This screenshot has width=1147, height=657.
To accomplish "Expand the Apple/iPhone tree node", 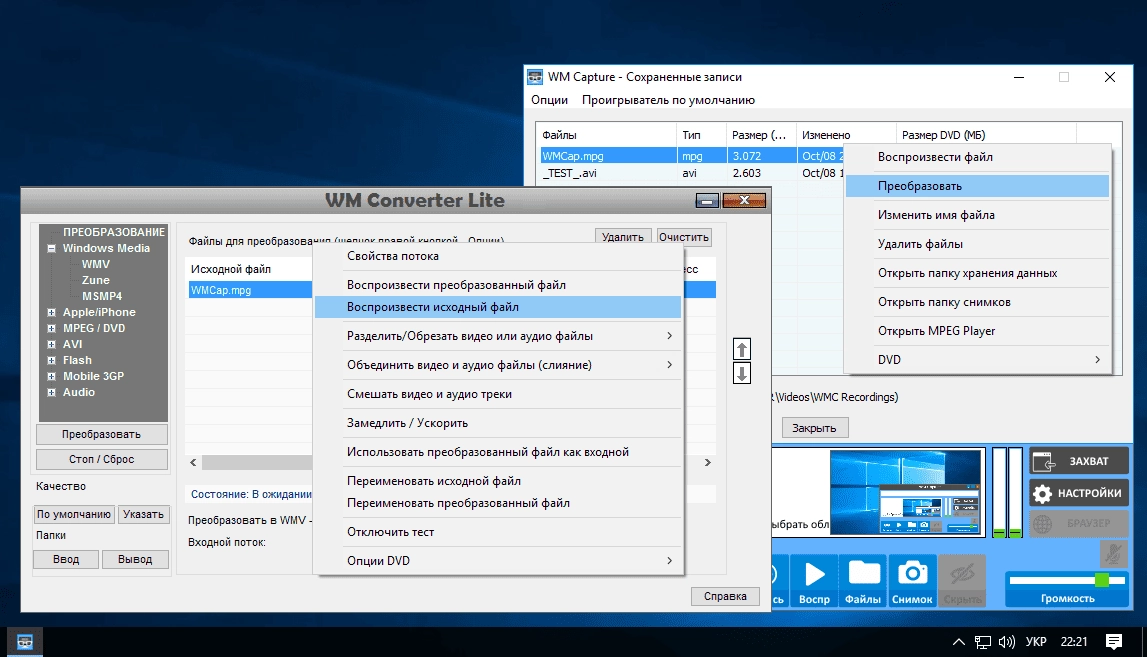I will 51,312.
